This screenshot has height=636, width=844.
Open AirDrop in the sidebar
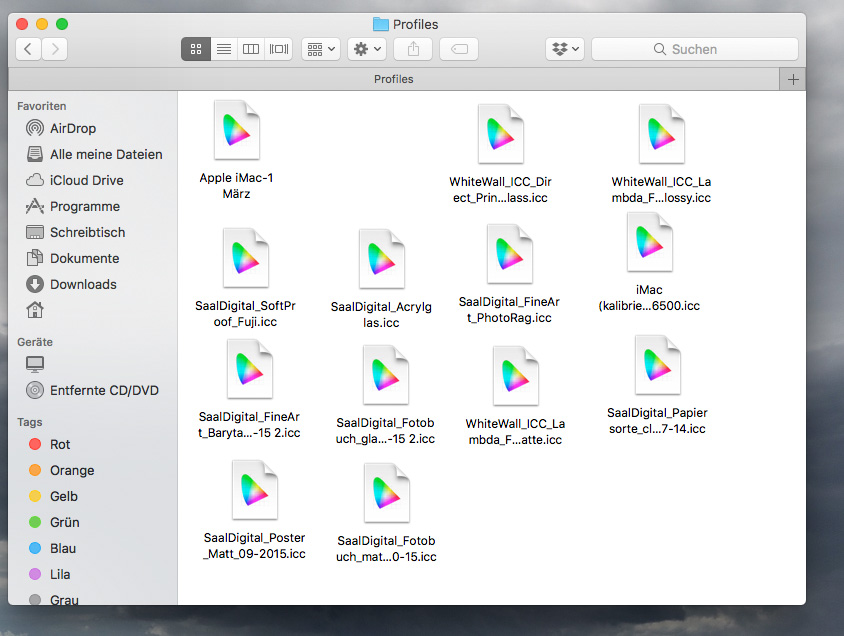(x=73, y=128)
